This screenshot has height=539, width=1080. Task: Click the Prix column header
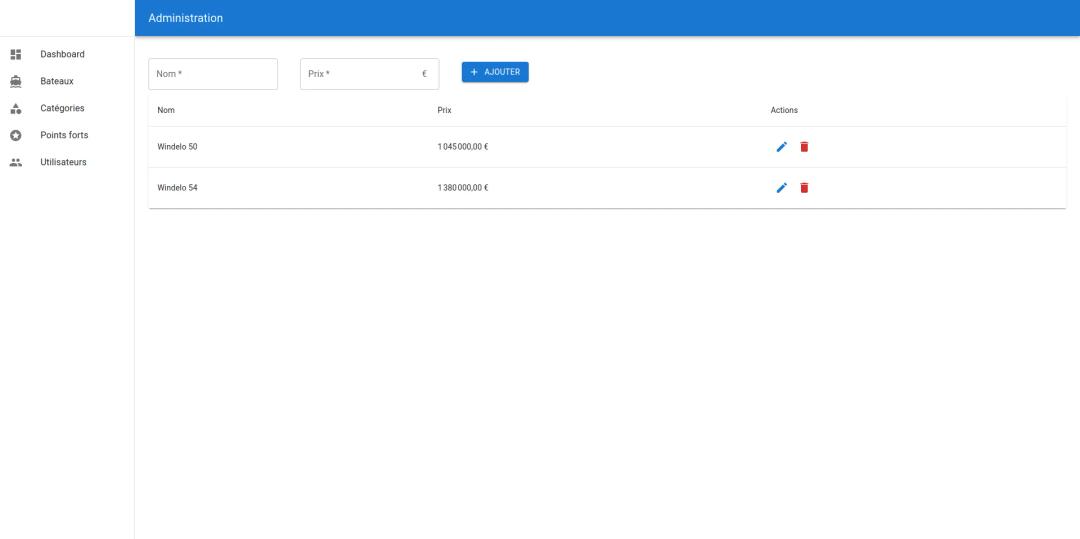(444, 110)
